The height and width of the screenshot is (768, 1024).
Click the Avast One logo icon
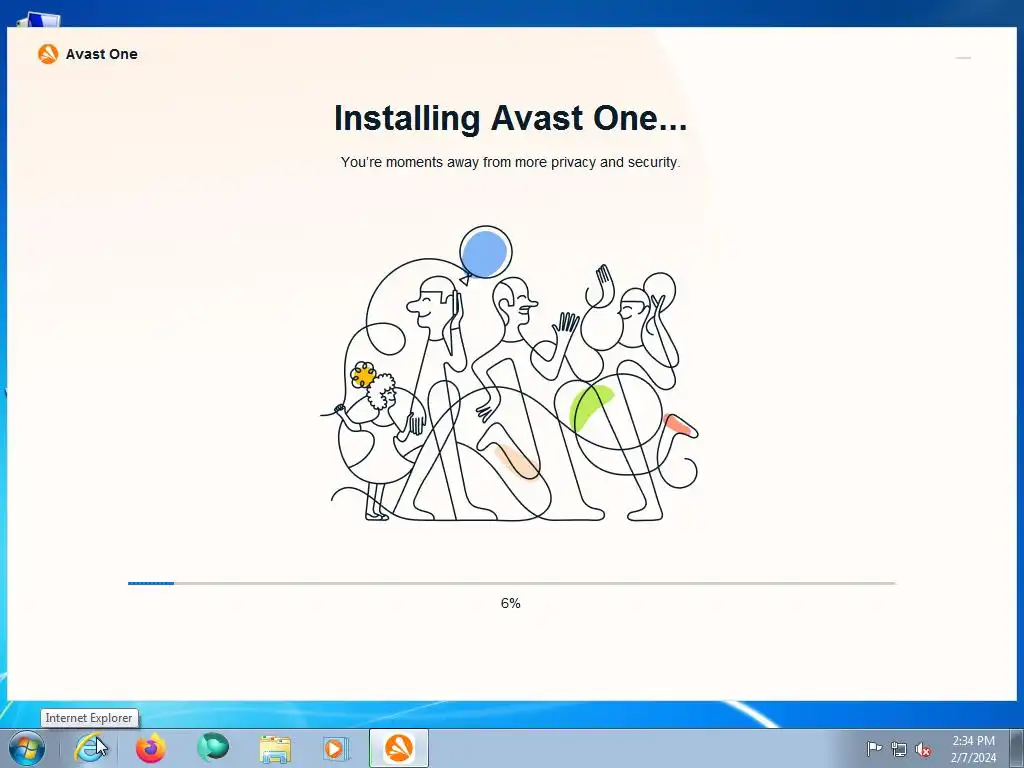click(48, 54)
